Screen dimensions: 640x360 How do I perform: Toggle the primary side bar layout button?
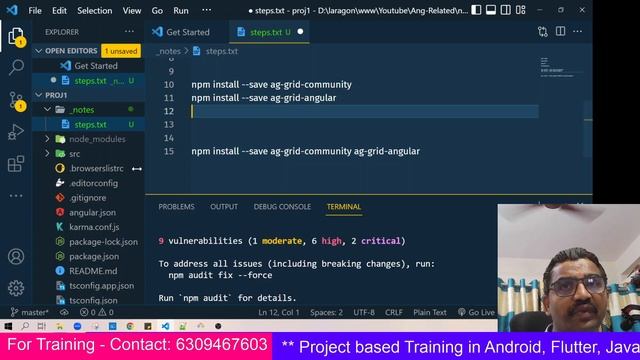[x=476, y=10]
